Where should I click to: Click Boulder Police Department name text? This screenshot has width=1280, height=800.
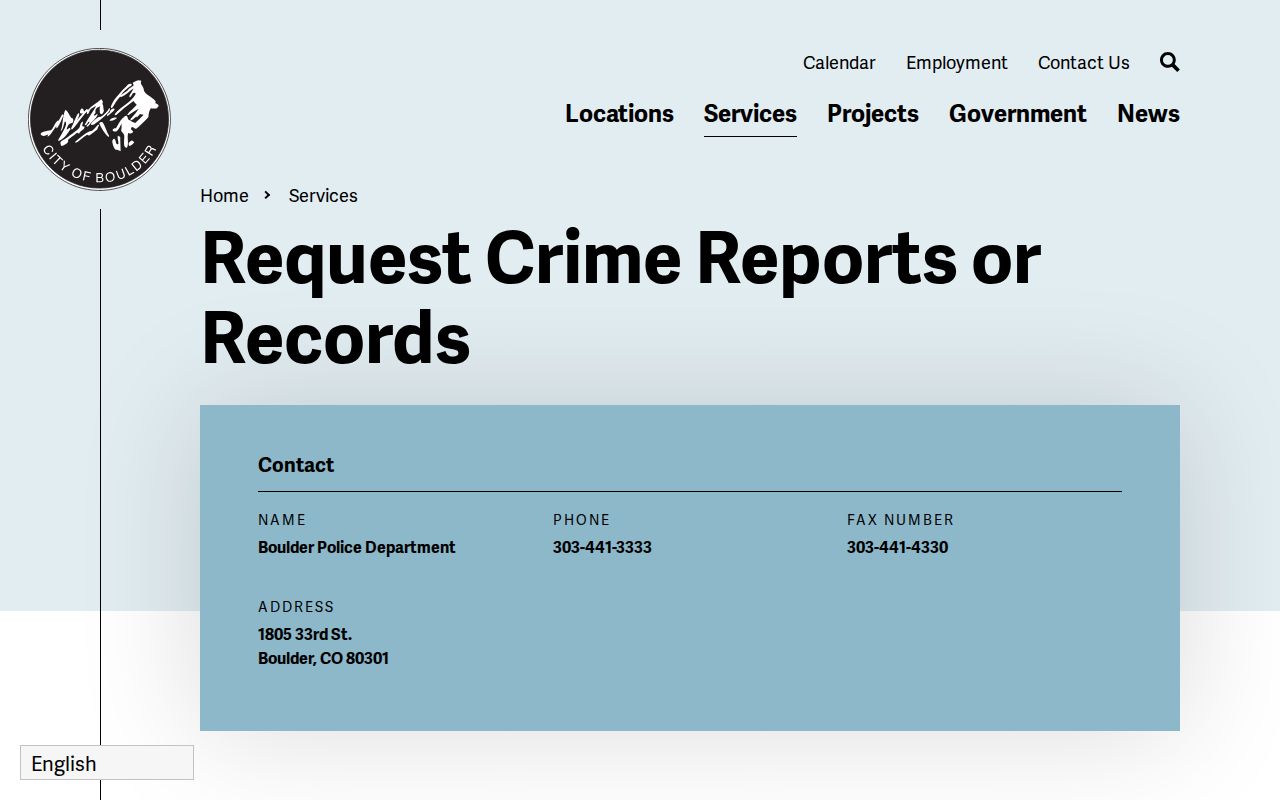(x=356, y=547)
